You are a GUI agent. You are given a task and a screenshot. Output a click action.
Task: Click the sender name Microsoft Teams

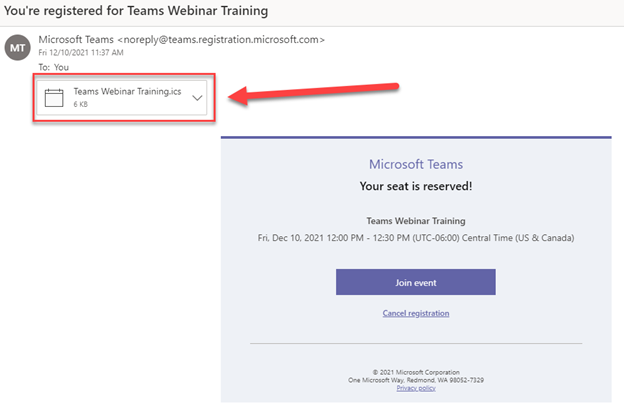click(x=78, y=39)
